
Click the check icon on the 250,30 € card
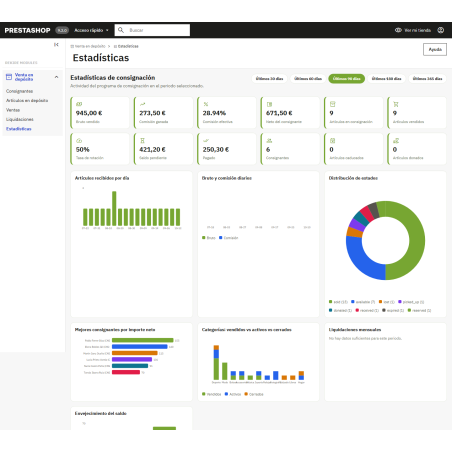point(206,141)
